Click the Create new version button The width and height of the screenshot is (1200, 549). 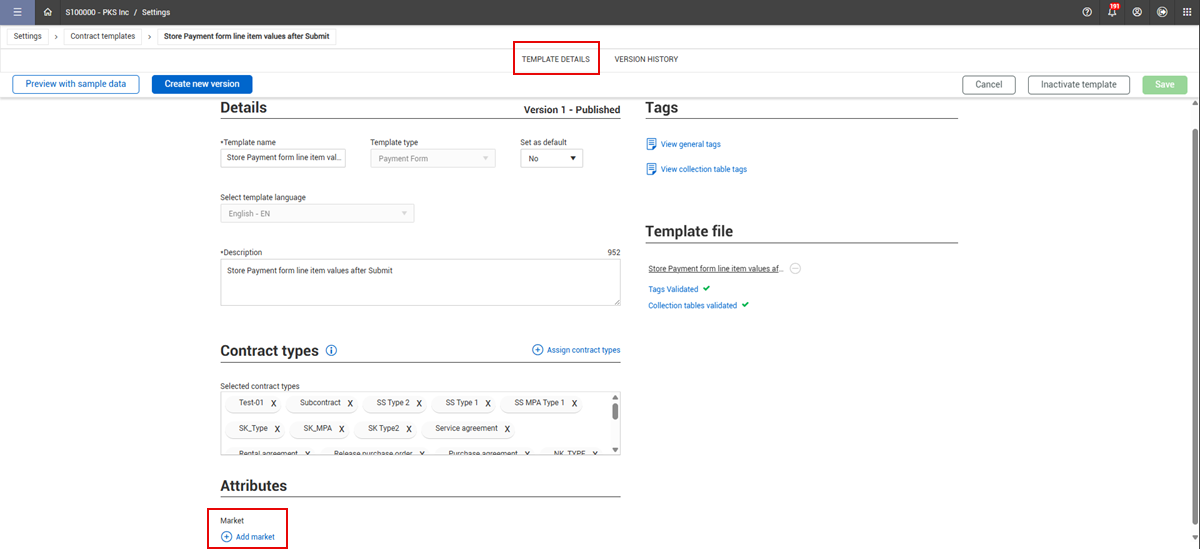coord(202,84)
